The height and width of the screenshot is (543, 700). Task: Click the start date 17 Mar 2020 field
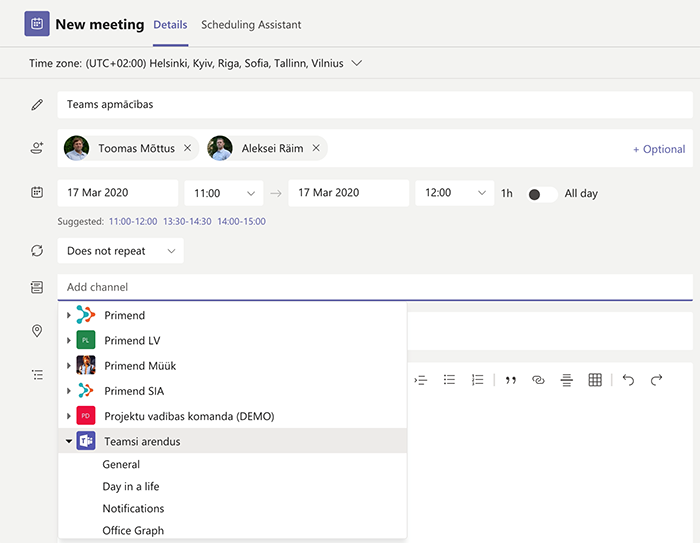[118, 193]
